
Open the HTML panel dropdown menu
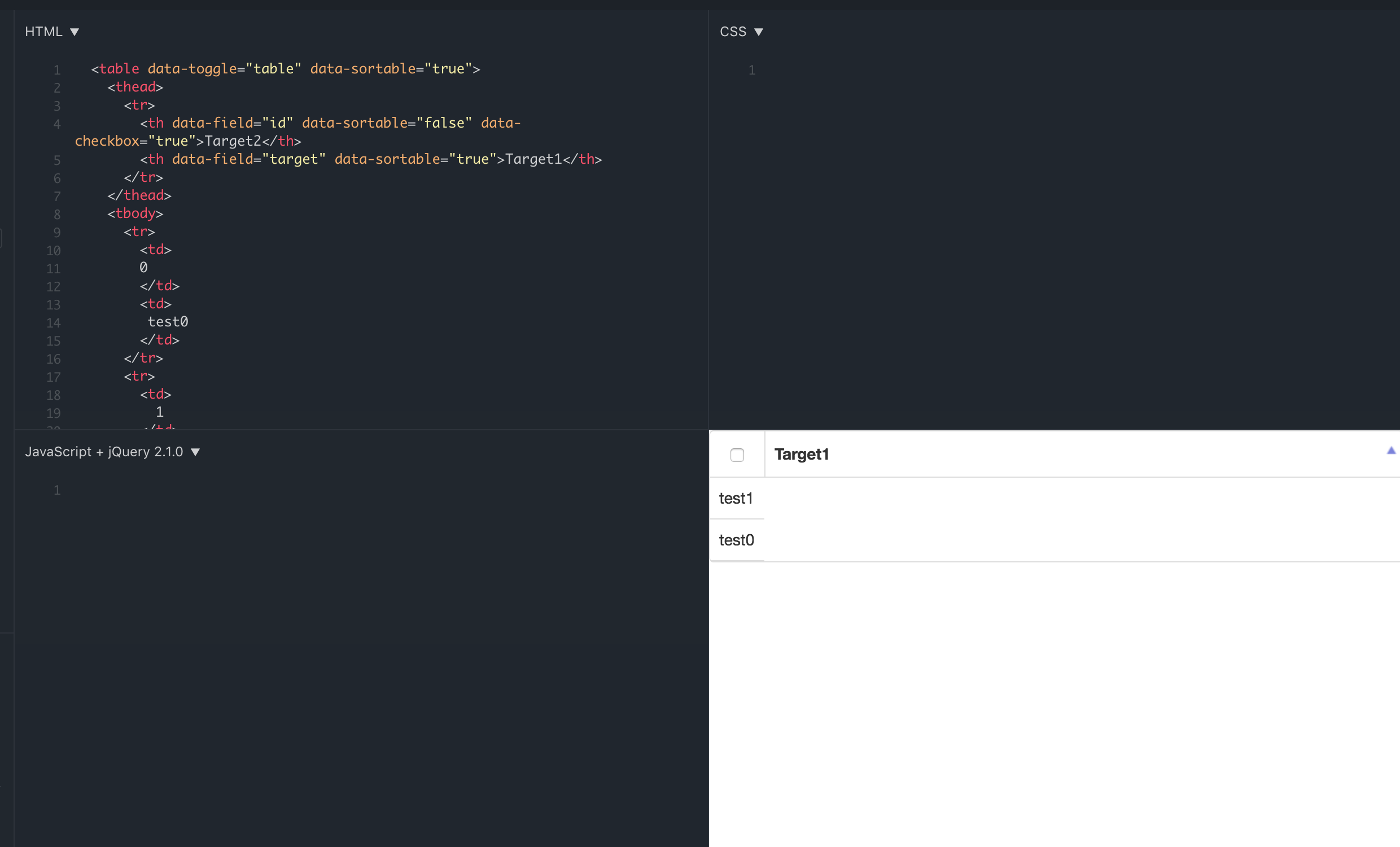pos(76,32)
